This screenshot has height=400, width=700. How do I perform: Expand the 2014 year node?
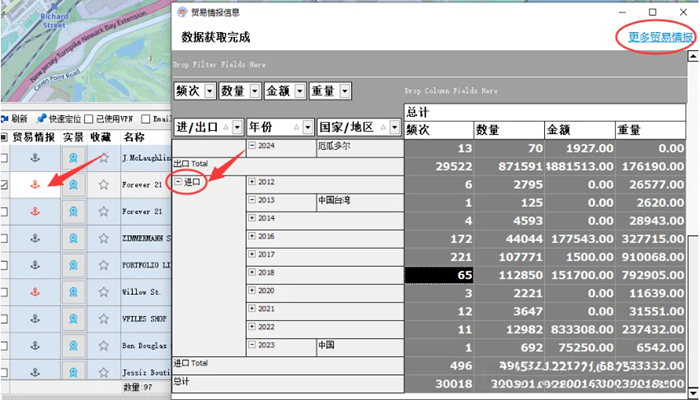click(x=252, y=218)
